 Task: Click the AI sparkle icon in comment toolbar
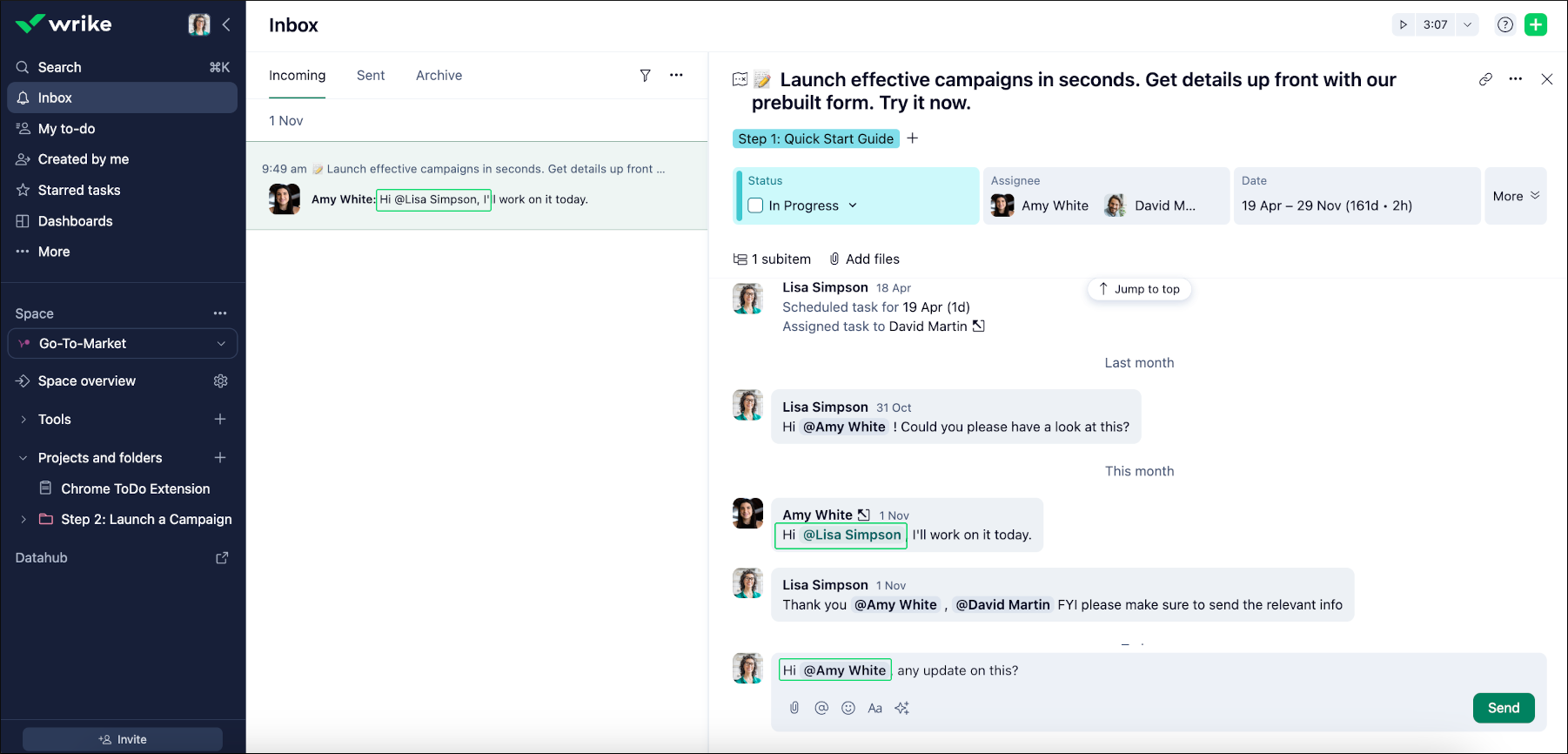902,708
